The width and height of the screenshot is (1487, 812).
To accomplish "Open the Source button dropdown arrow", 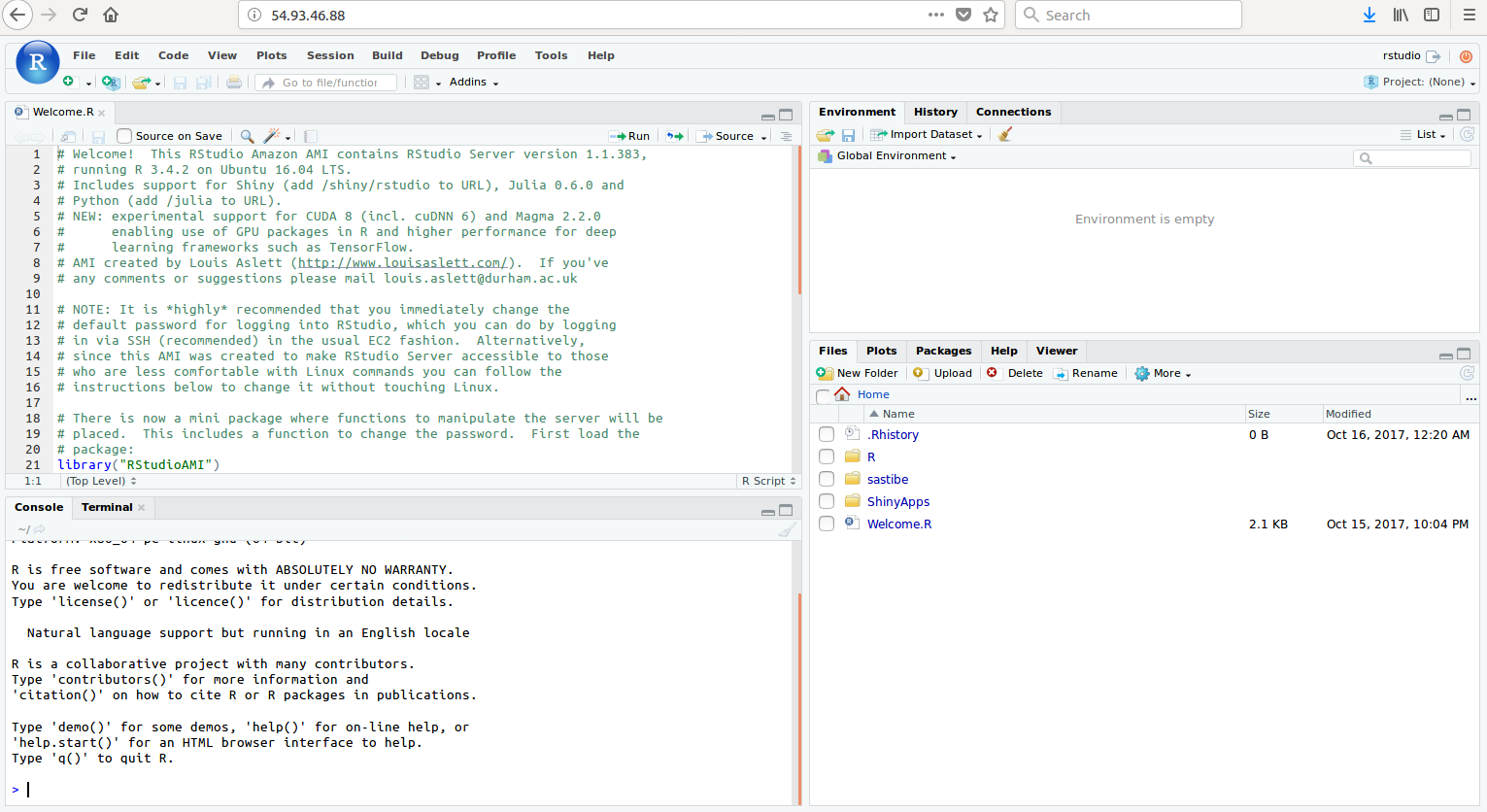I will pyautogui.click(x=764, y=137).
